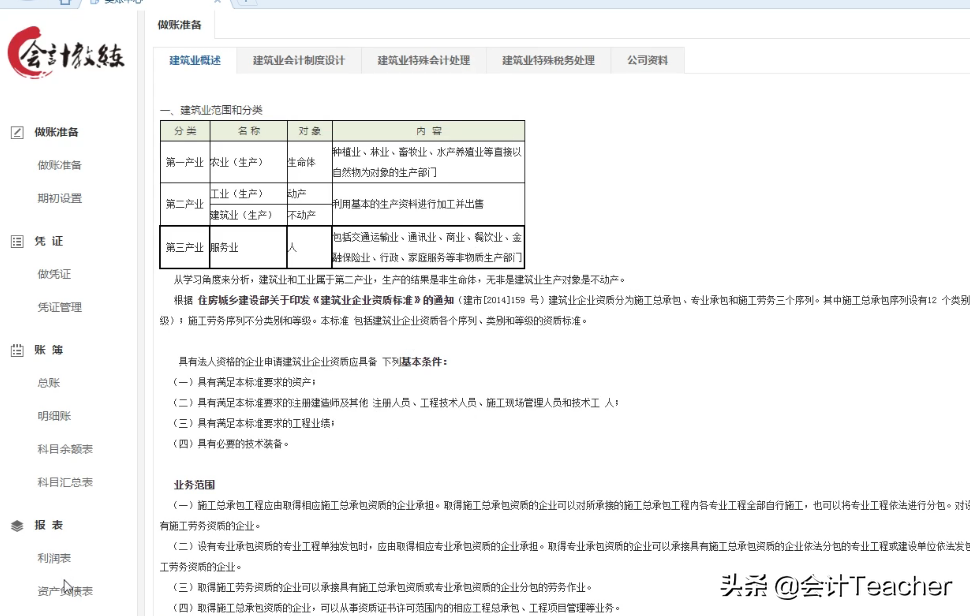This screenshot has height=616, width=970.
Task: Click the 账簿 section book icon
Action: tap(16, 349)
